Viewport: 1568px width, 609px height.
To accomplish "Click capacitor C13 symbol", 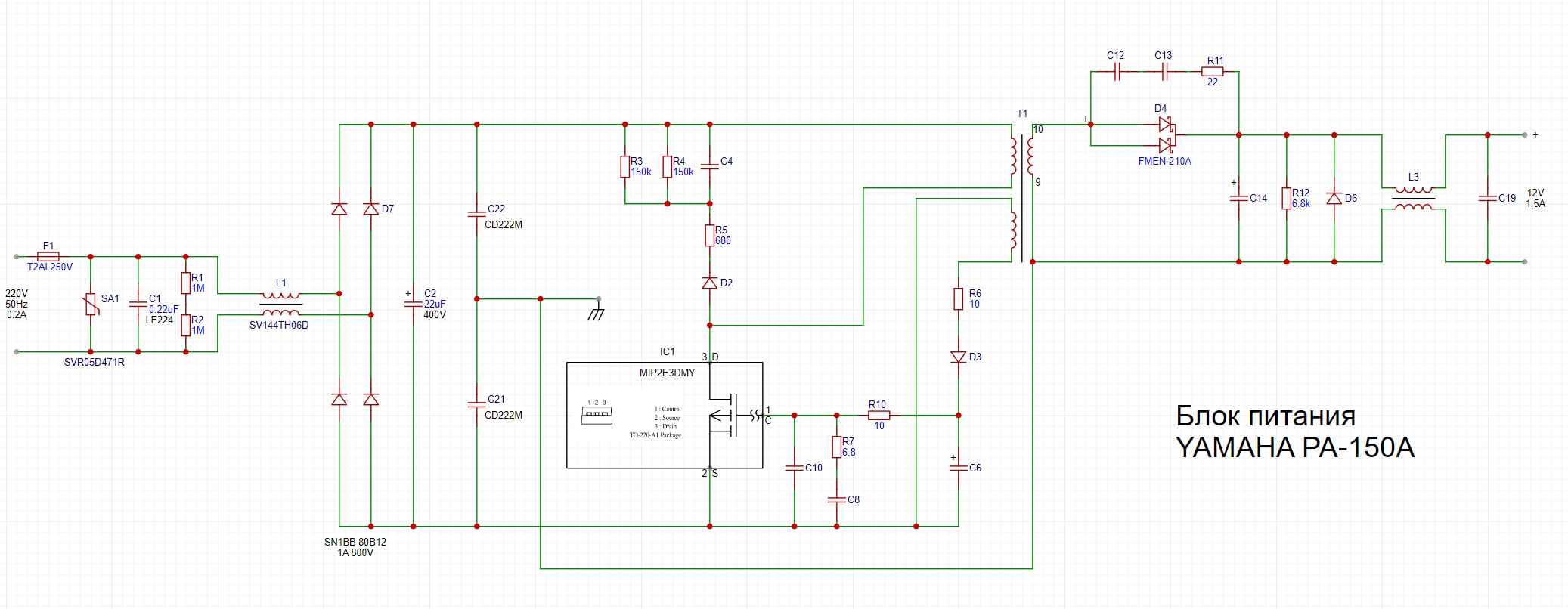I will pyautogui.click(x=1164, y=71).
